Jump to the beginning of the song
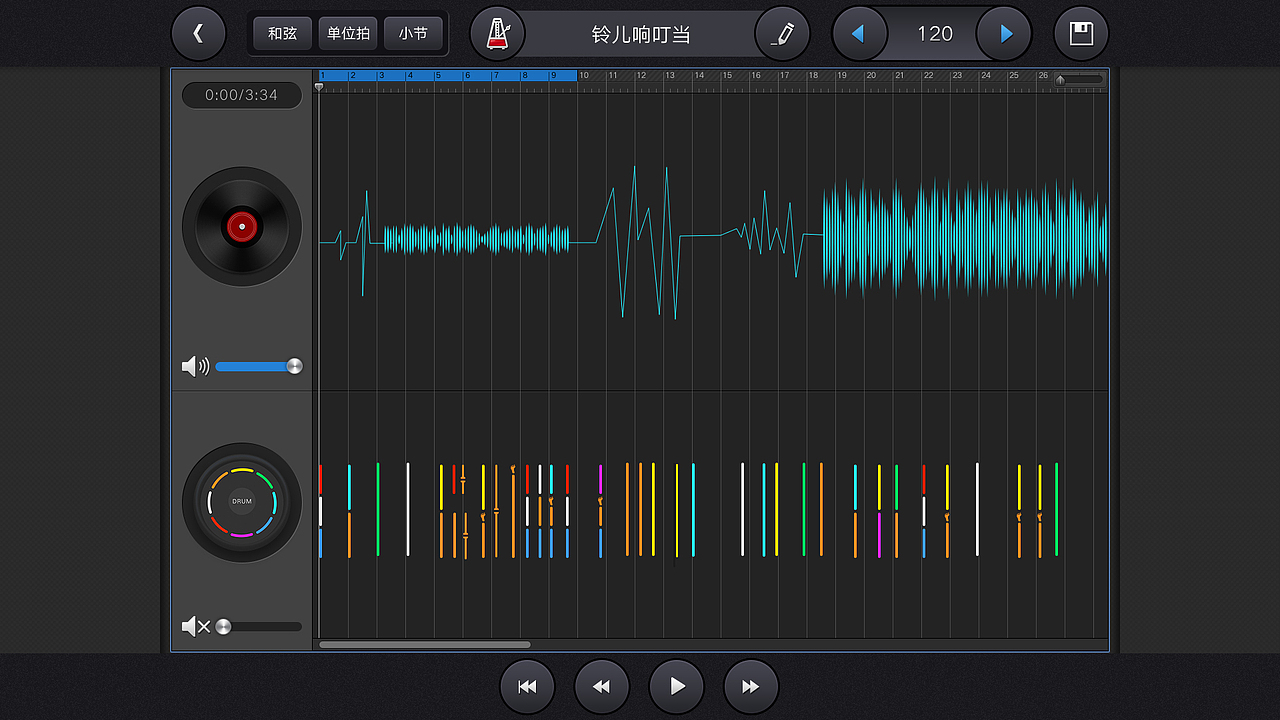The height and width of the screenshot is (720, 1280). tap(527, 687)
